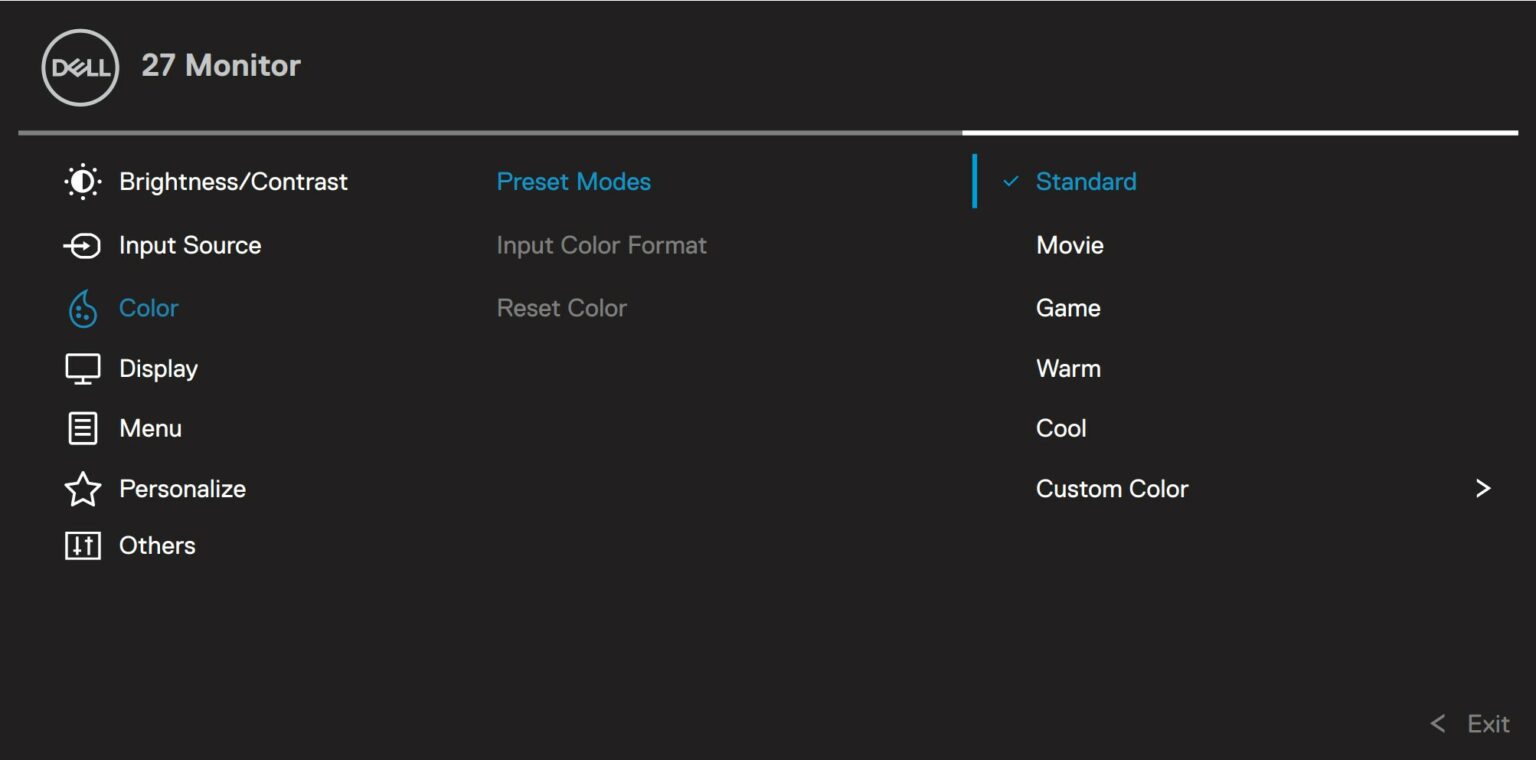
Task: Select the Standard preset mode
Action: [1085, 181]
